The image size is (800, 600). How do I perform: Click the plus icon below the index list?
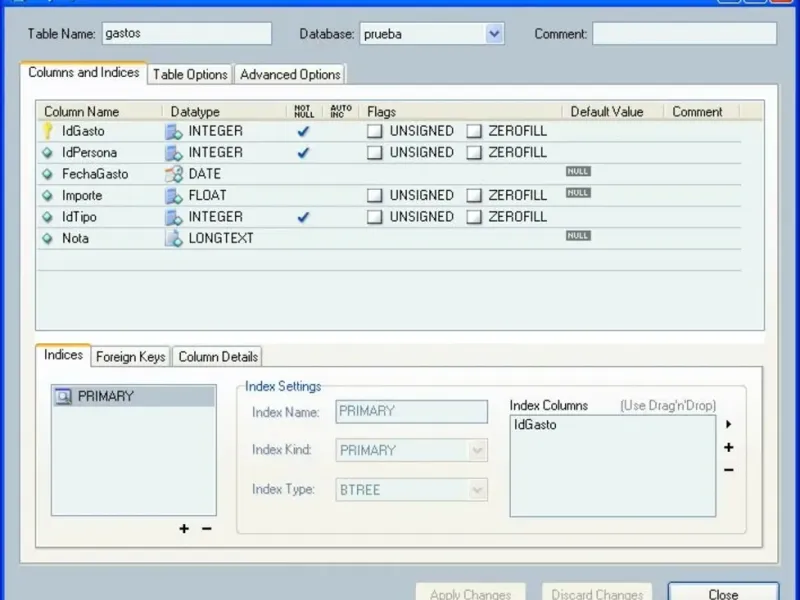(x=184, y=528)
